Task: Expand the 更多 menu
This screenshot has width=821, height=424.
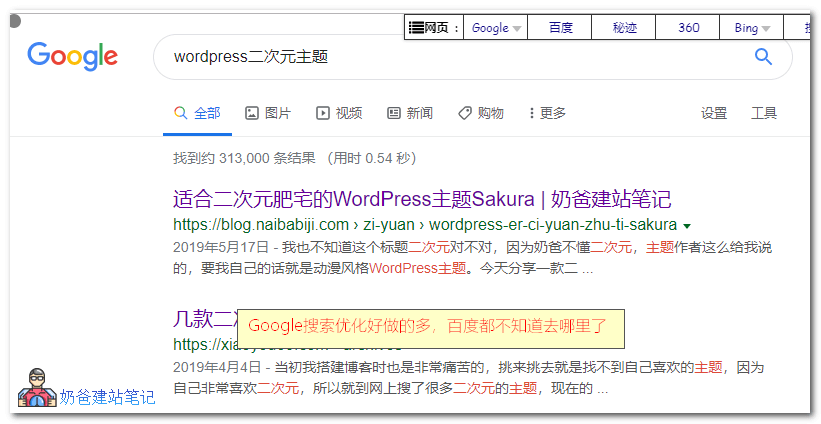Action: click(x=547, y=113)
